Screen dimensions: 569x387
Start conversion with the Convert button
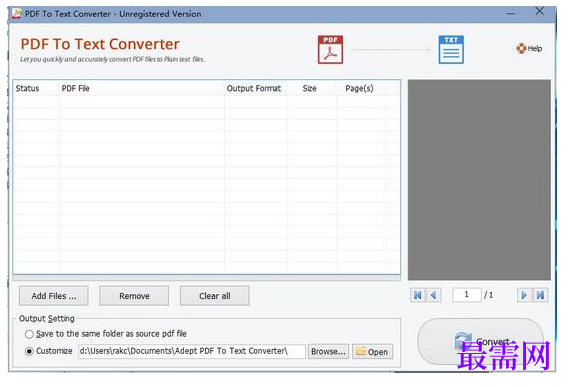tap(480, 342)
